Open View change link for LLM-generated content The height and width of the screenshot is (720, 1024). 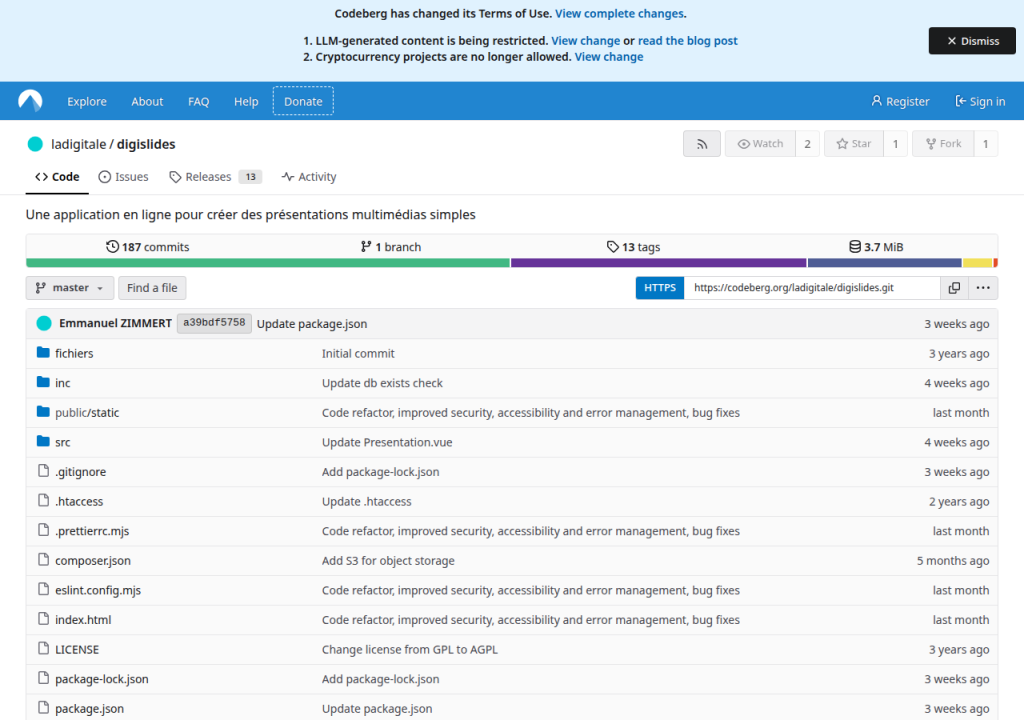(586, 41)
